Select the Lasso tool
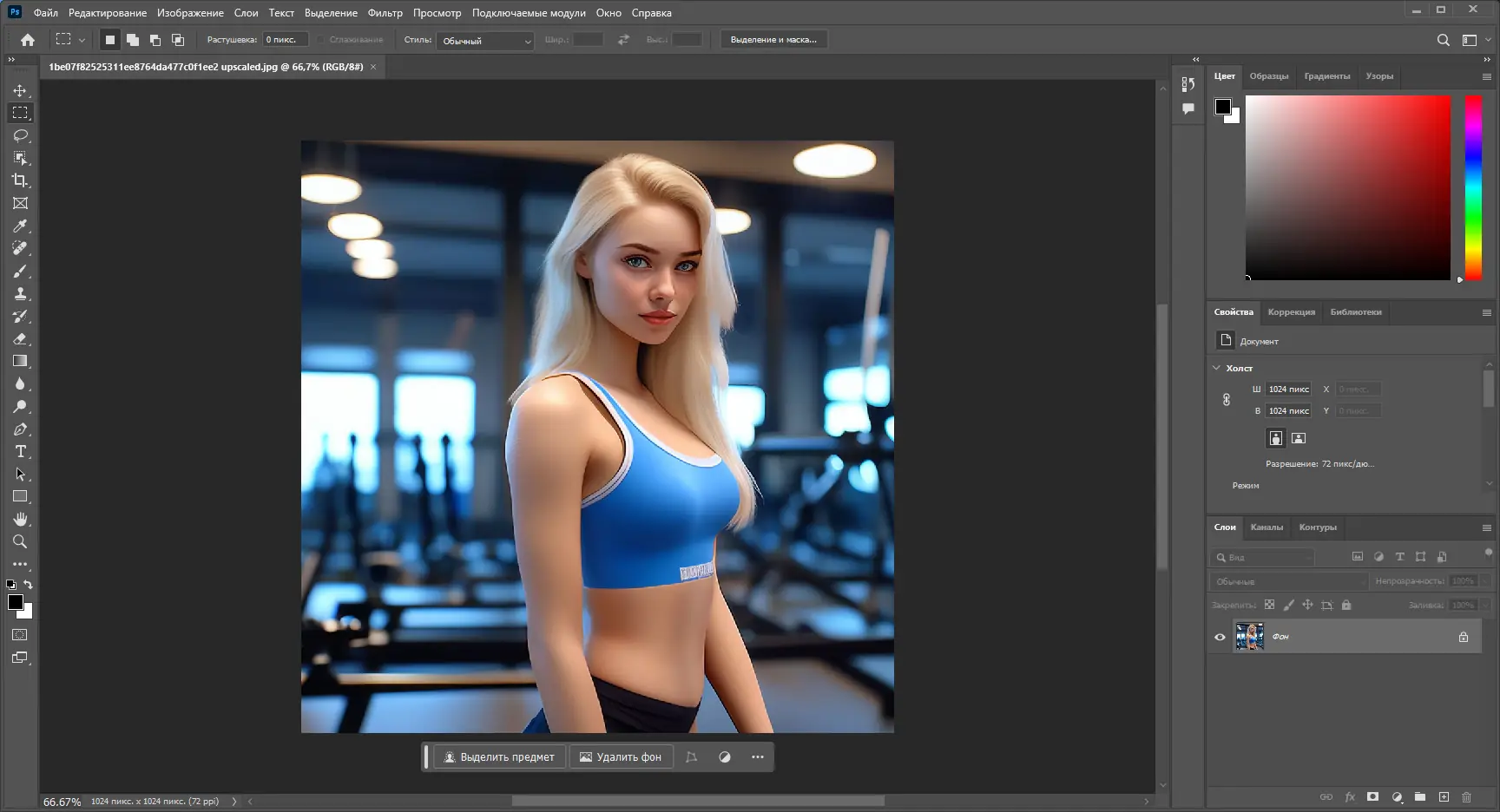 click(20, 135)
